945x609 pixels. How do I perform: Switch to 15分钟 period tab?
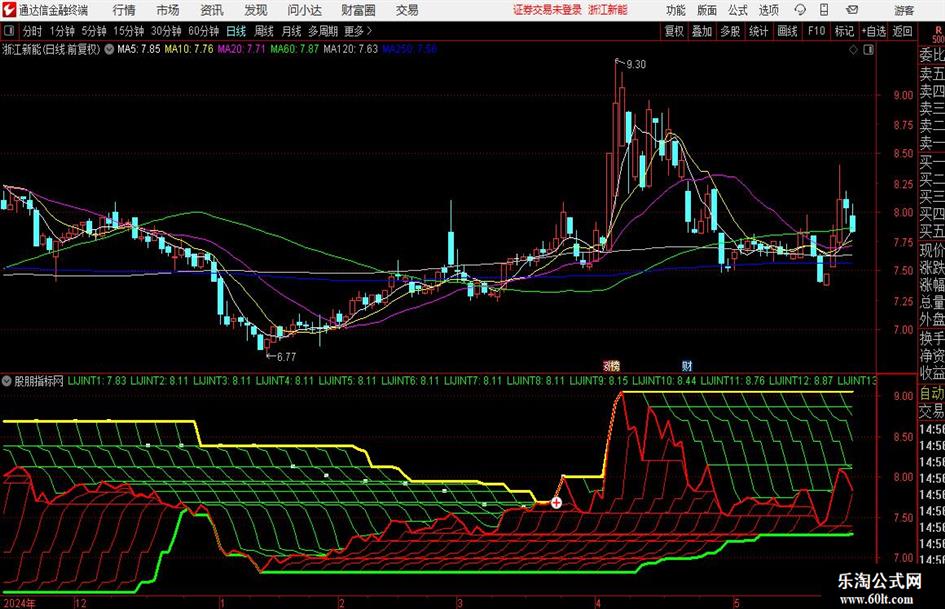pos(129,31)
